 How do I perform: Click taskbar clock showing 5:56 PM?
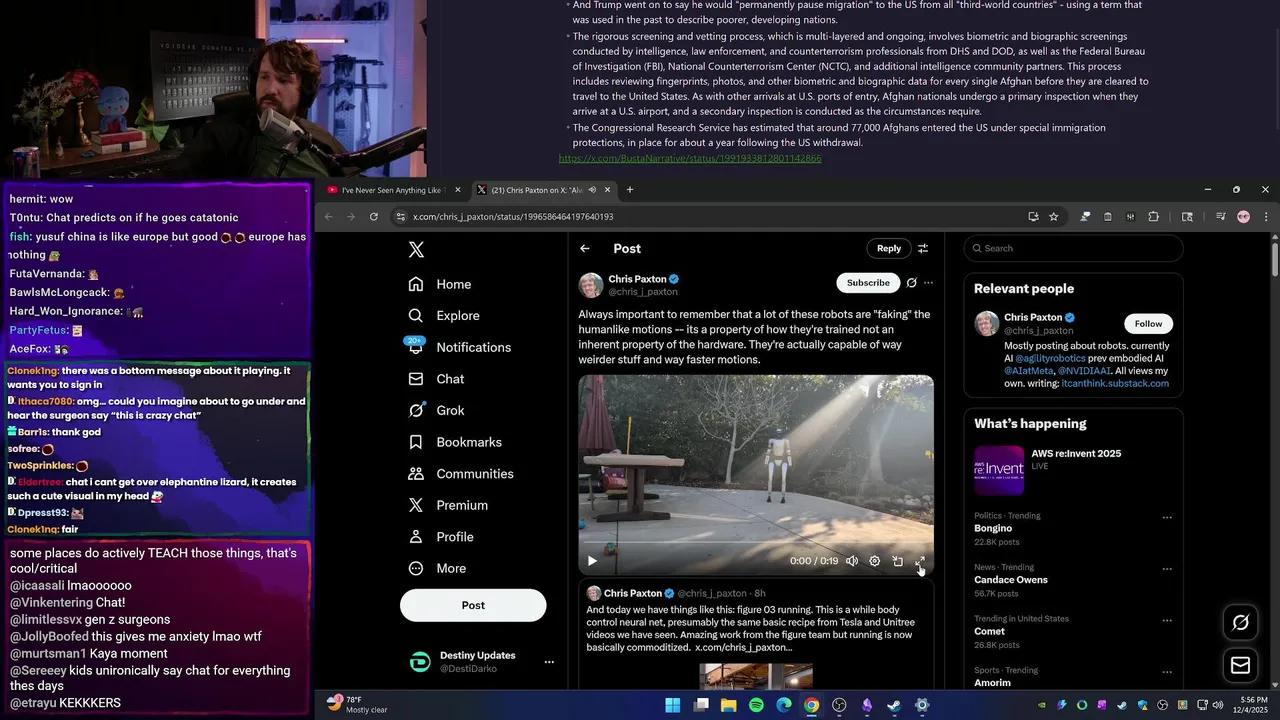point(1253,705)
